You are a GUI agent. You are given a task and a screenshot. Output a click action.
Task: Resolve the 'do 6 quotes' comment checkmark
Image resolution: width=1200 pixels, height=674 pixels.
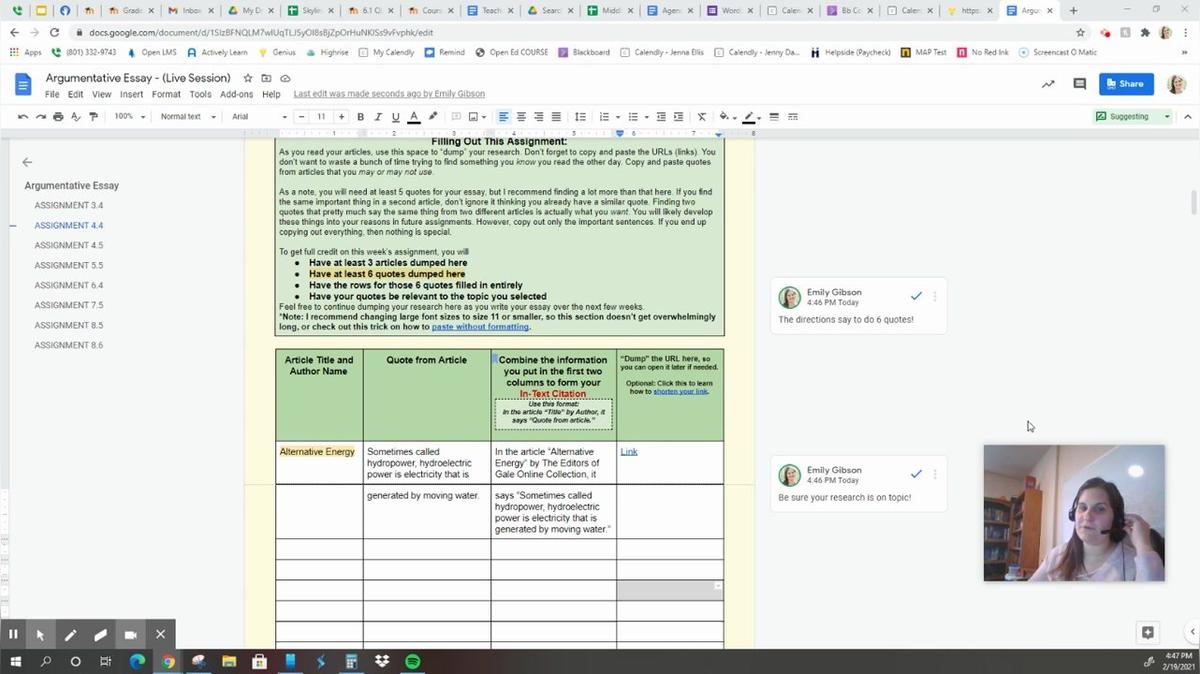click(916, 296)
